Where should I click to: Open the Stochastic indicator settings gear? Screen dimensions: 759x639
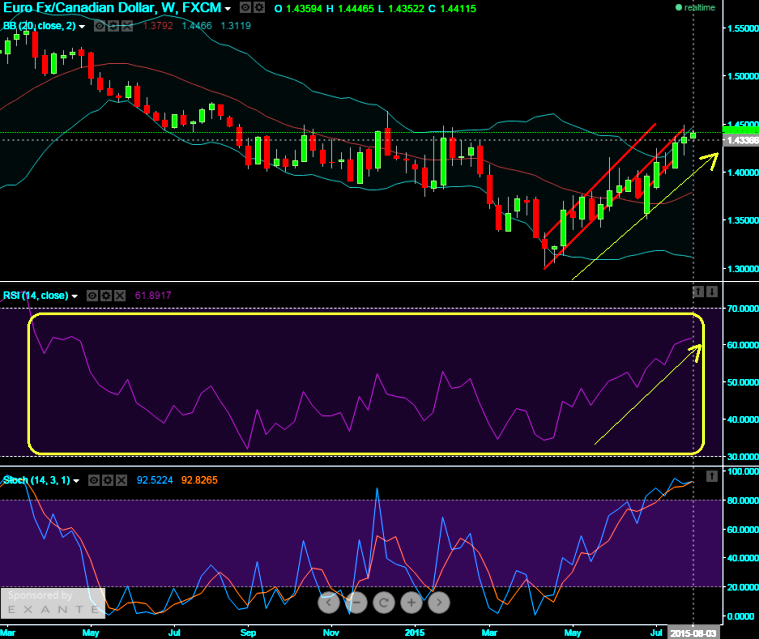coord(107,480)
